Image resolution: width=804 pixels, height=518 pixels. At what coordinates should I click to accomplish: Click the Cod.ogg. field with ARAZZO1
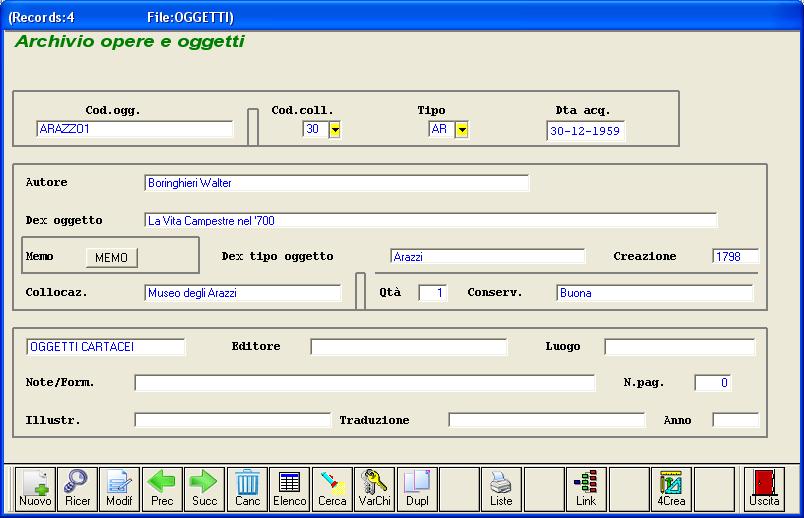pos(134,129)
